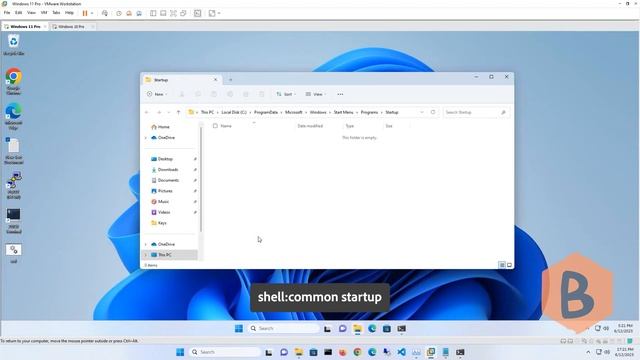Click the enter full screen icon in VMware
640x360 pixels.
click(x=173, y=13)
